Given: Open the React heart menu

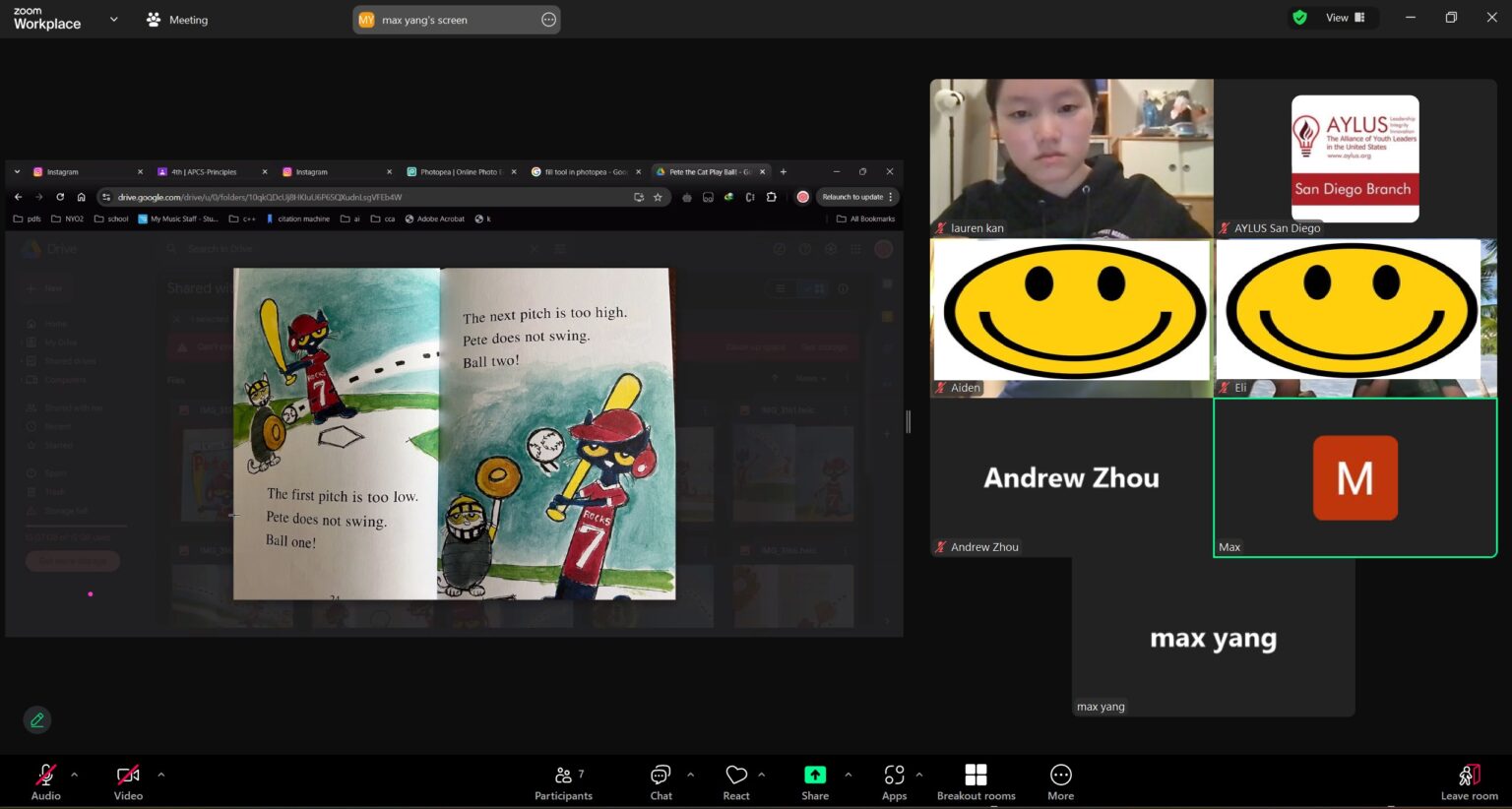Looking at the screenshot, I should click(736, 781).
